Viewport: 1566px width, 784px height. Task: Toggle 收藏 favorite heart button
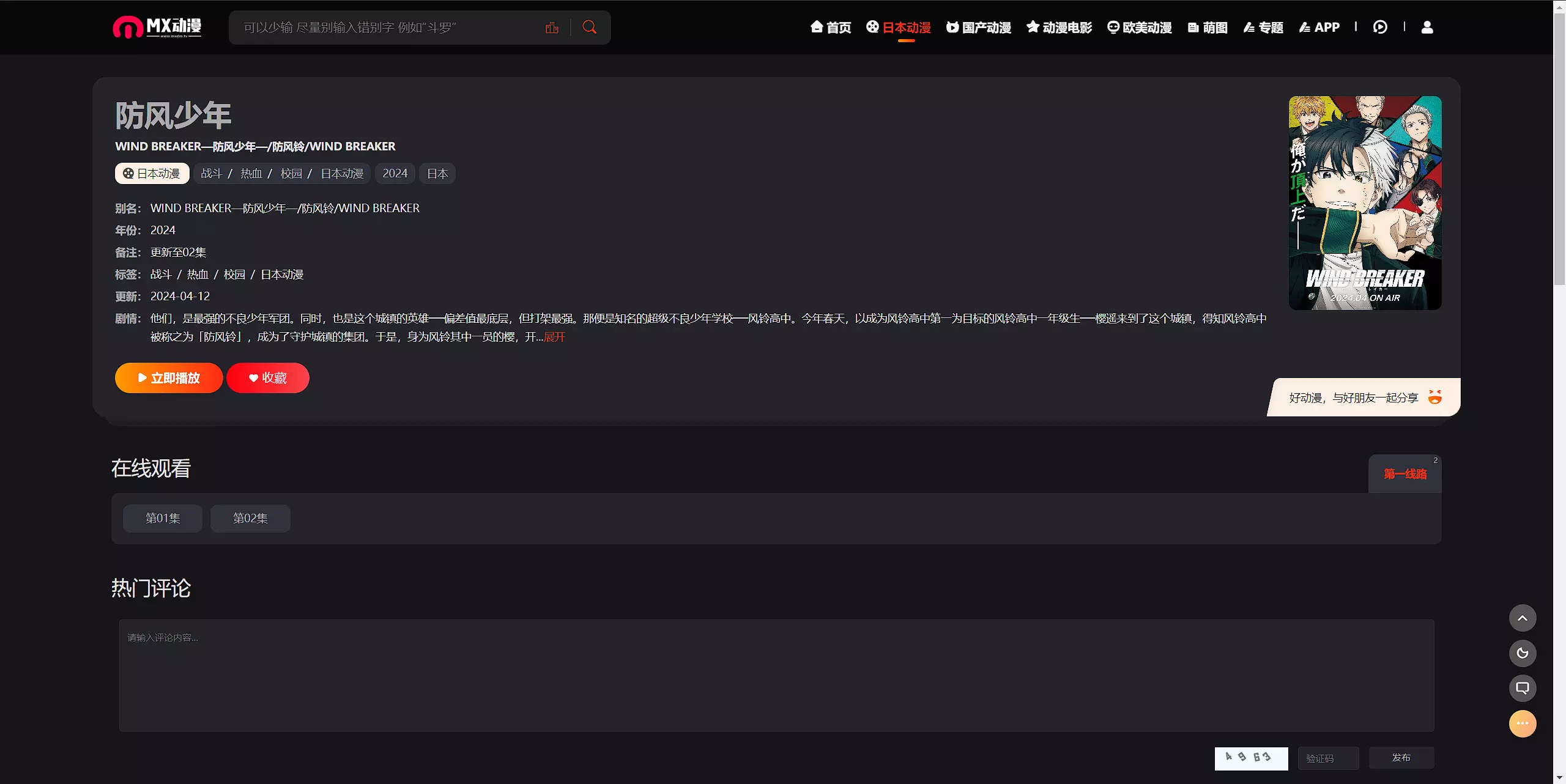pos(268,378)
